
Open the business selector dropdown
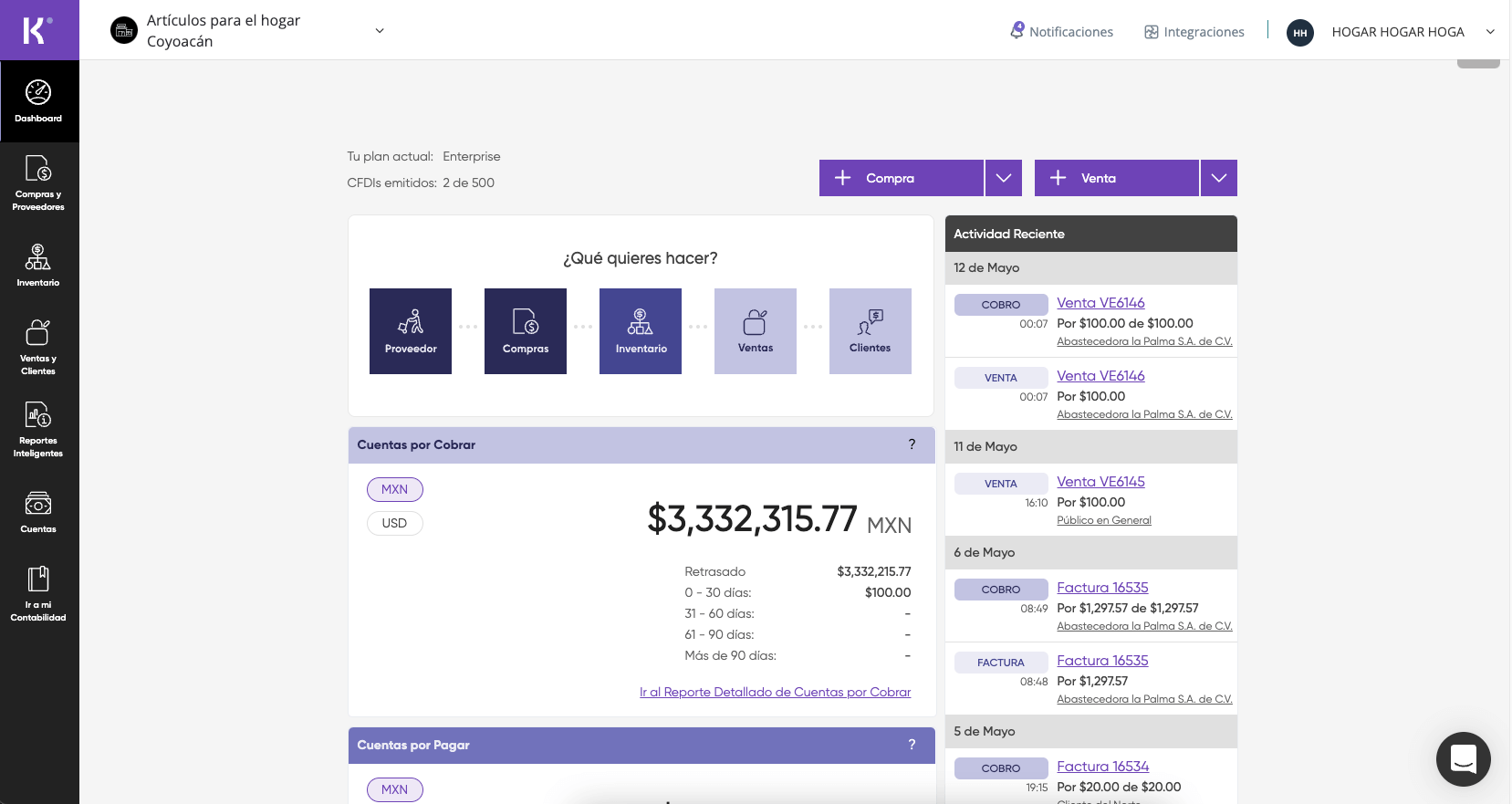[x=380, y=31]
